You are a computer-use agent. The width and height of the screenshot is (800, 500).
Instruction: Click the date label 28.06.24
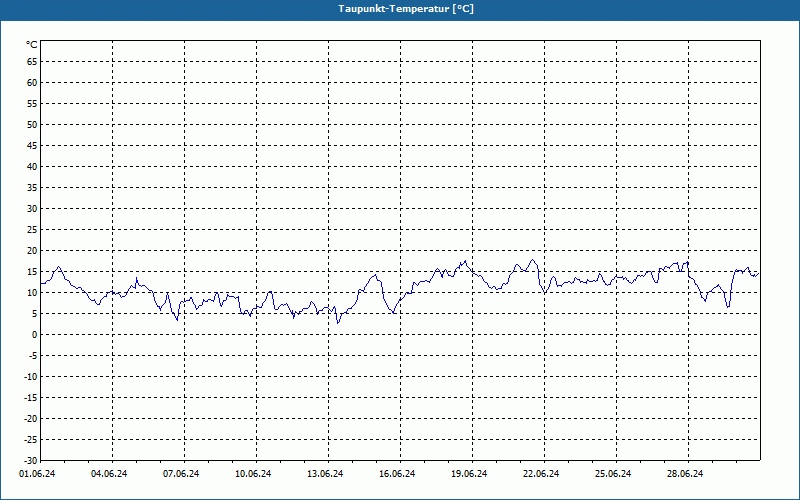[685, 474]
